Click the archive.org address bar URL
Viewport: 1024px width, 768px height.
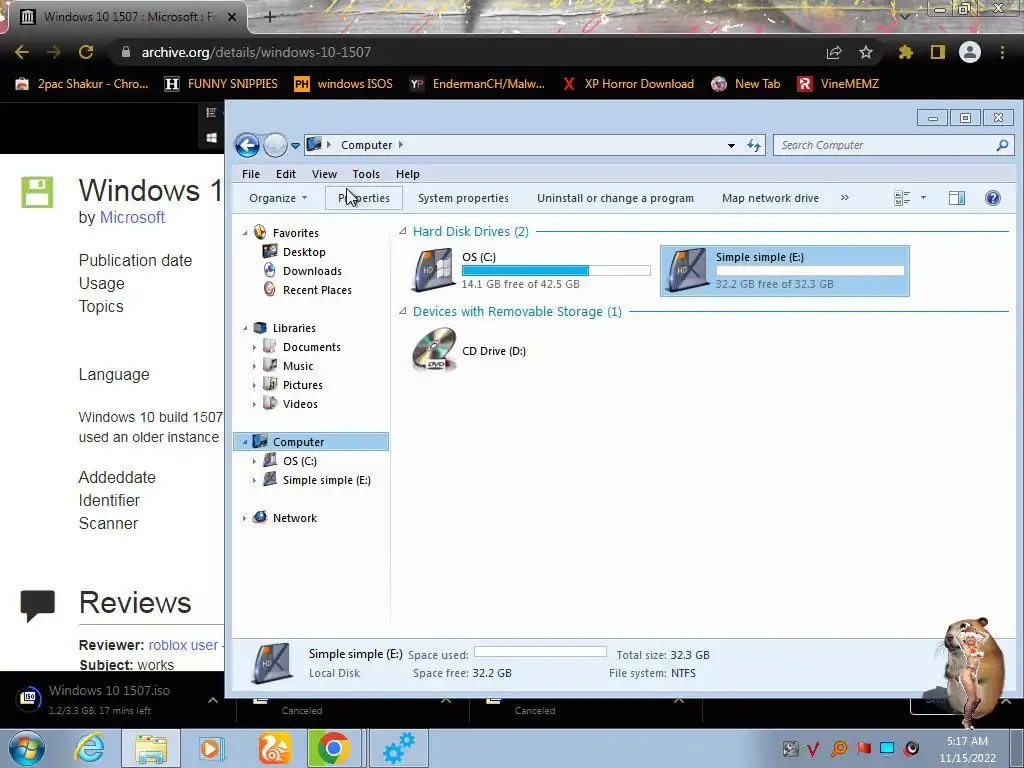(256, 52)
